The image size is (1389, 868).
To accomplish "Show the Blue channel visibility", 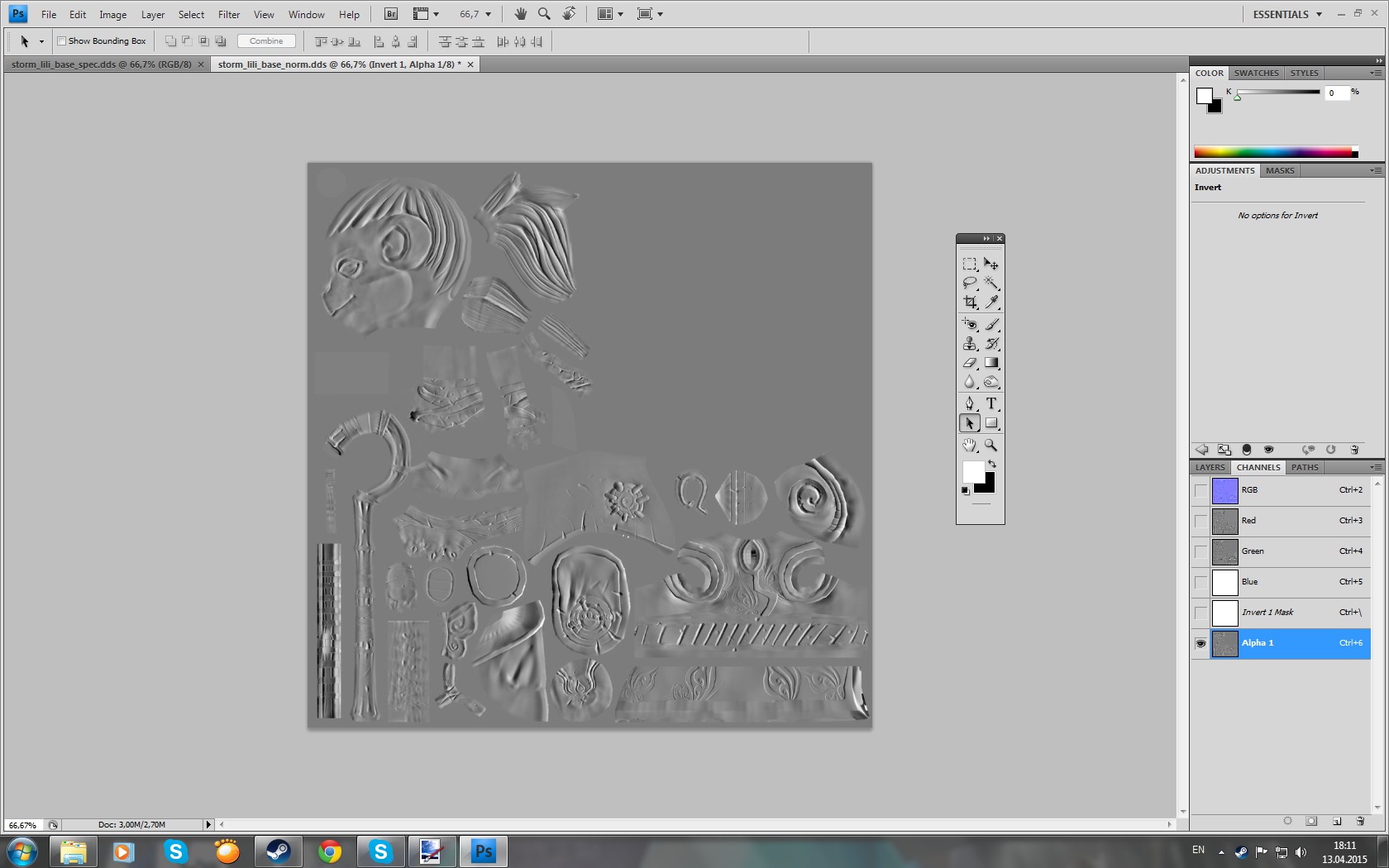I will (x=1200, y=582).
